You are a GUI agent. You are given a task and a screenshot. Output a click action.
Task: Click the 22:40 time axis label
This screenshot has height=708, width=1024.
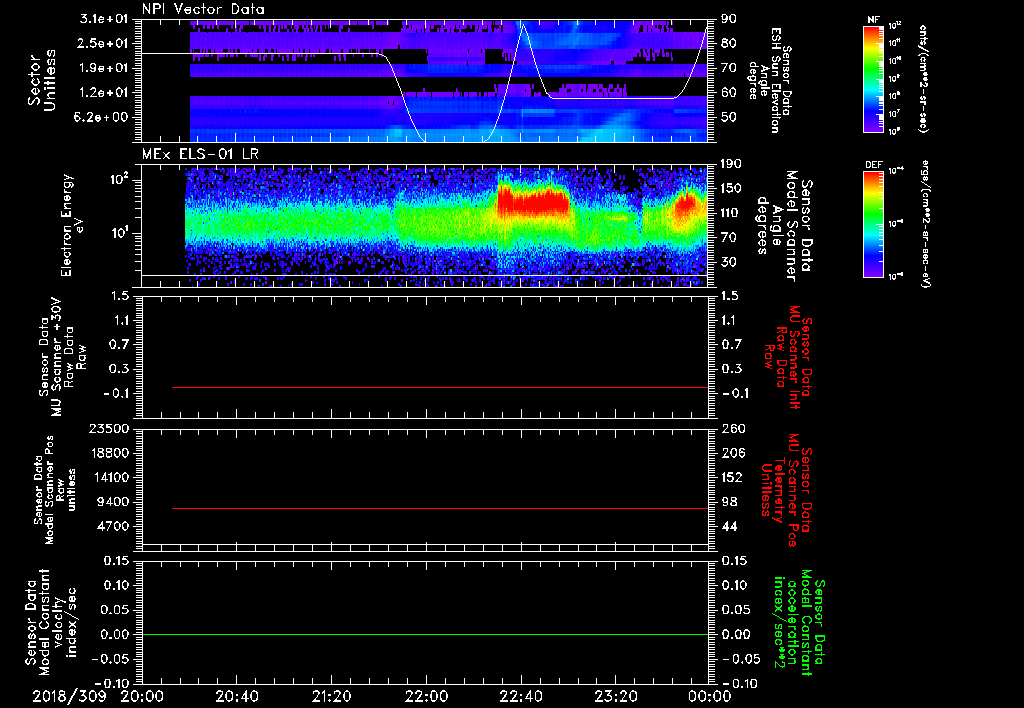(520, 696)
